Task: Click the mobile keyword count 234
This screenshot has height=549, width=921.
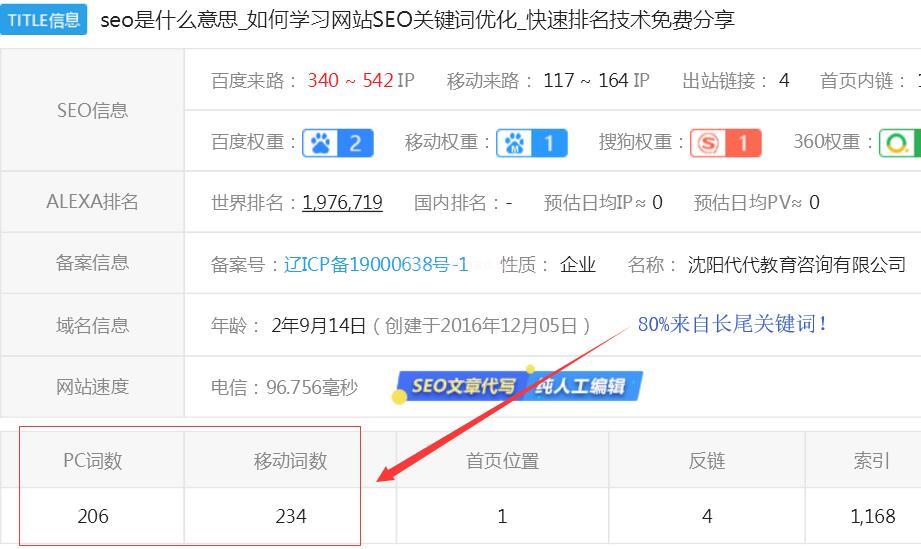Action: point(291,516)
